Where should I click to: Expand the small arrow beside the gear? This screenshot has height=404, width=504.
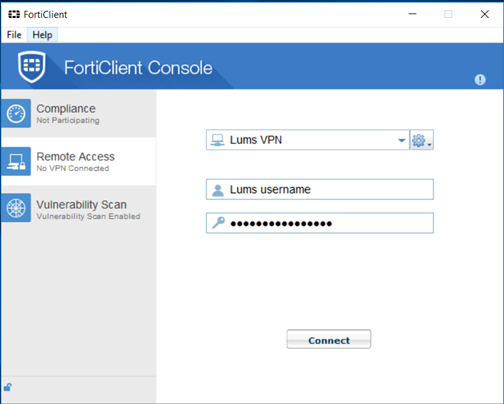429,145
